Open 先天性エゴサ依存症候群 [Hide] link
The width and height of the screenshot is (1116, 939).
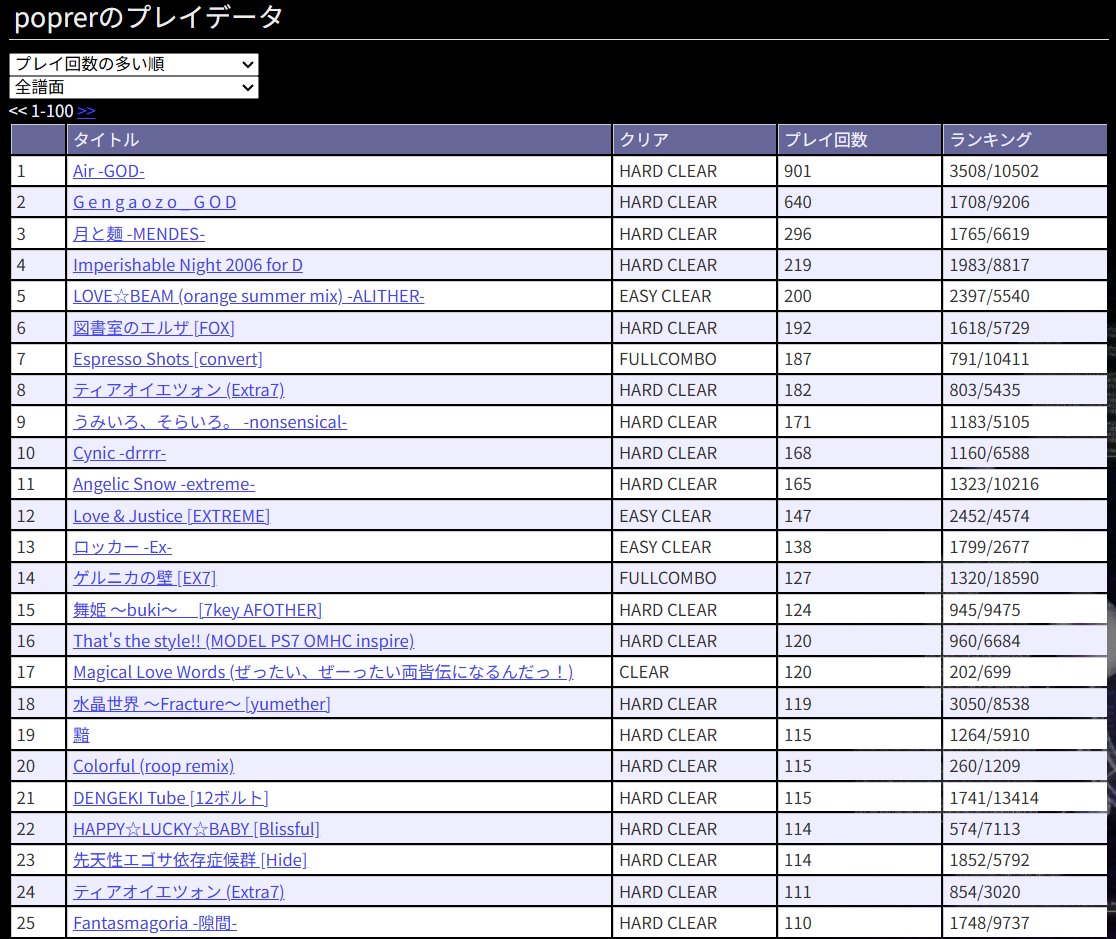coord(190,860)
